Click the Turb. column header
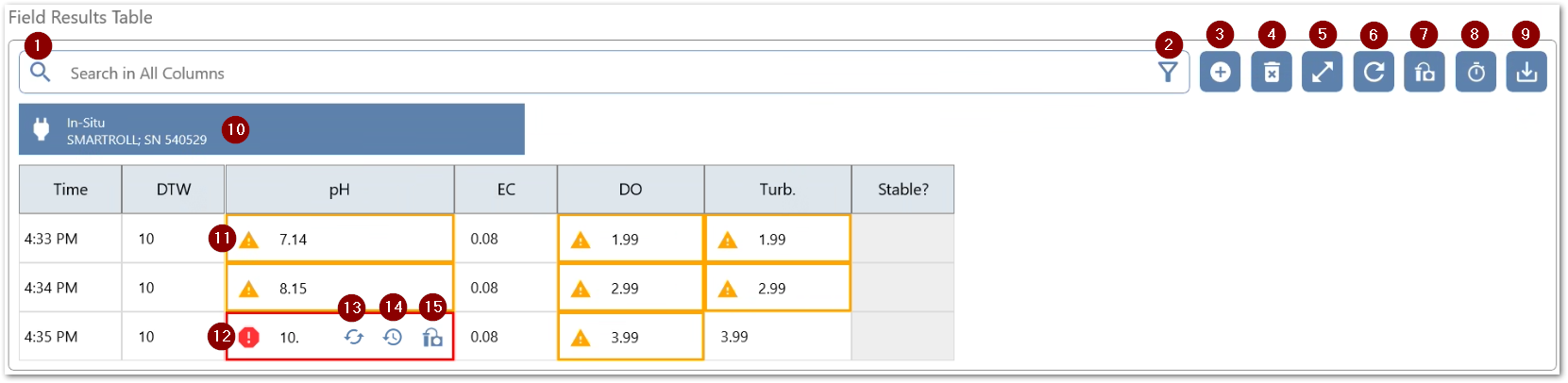 (777, 190)
